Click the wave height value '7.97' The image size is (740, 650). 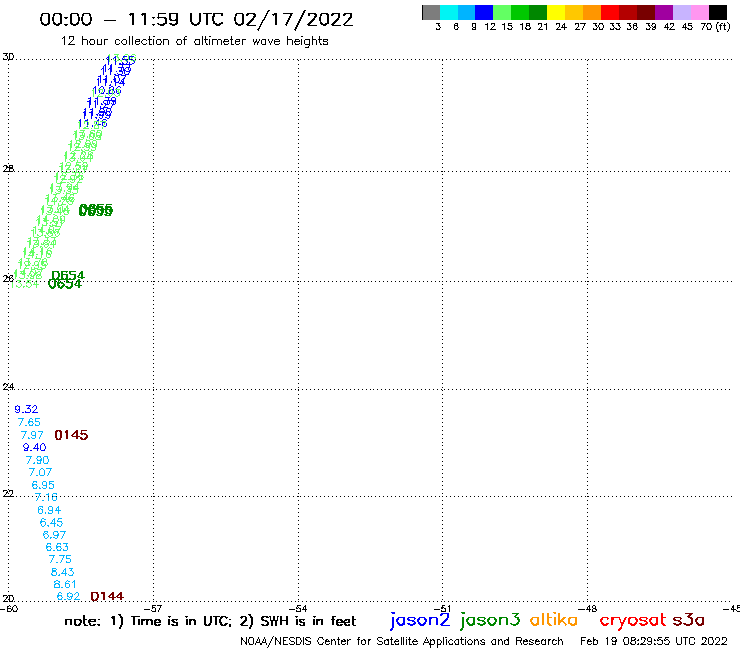(32, 435)
